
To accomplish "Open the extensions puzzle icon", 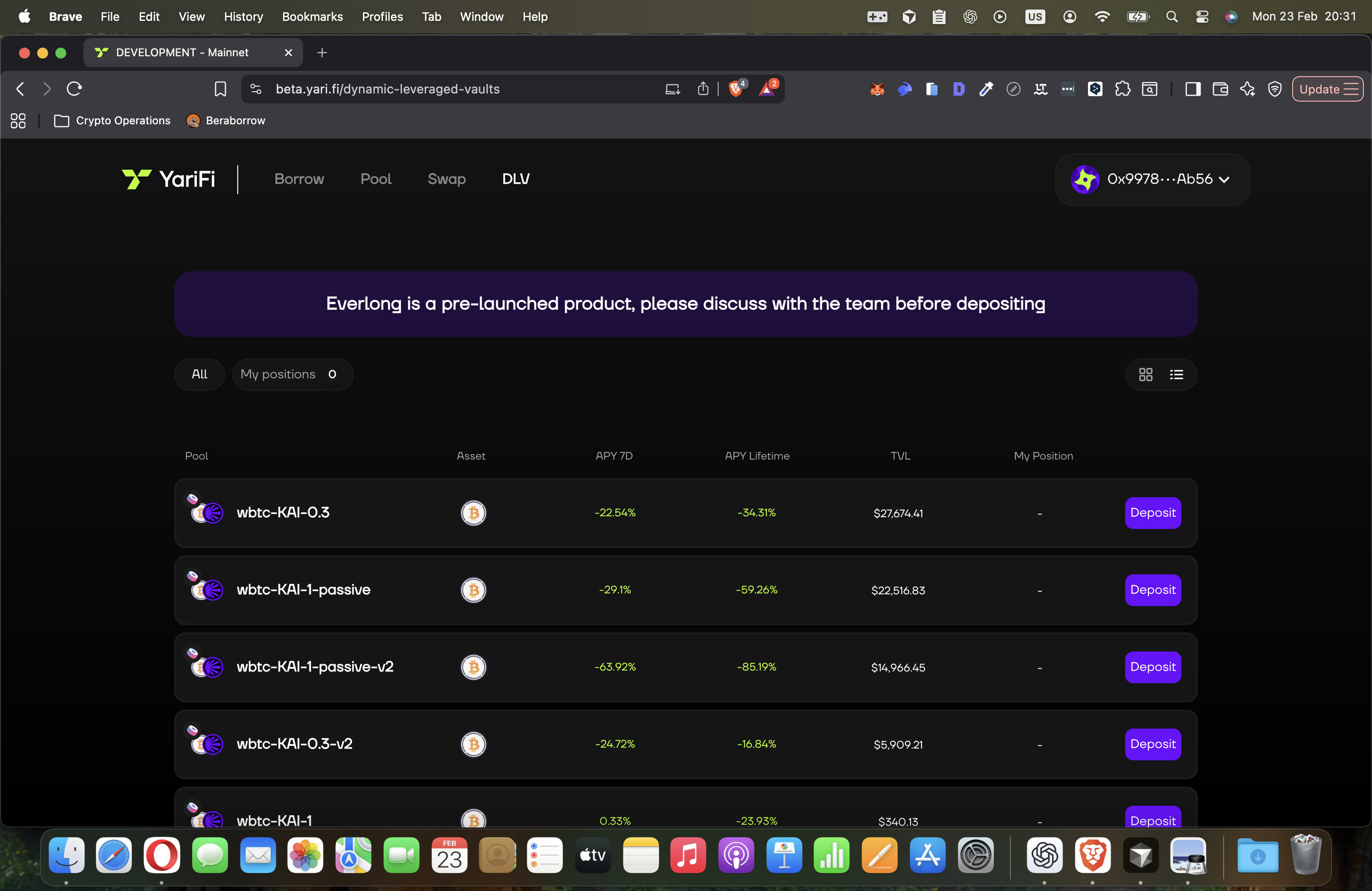I will click(1122, 89).
